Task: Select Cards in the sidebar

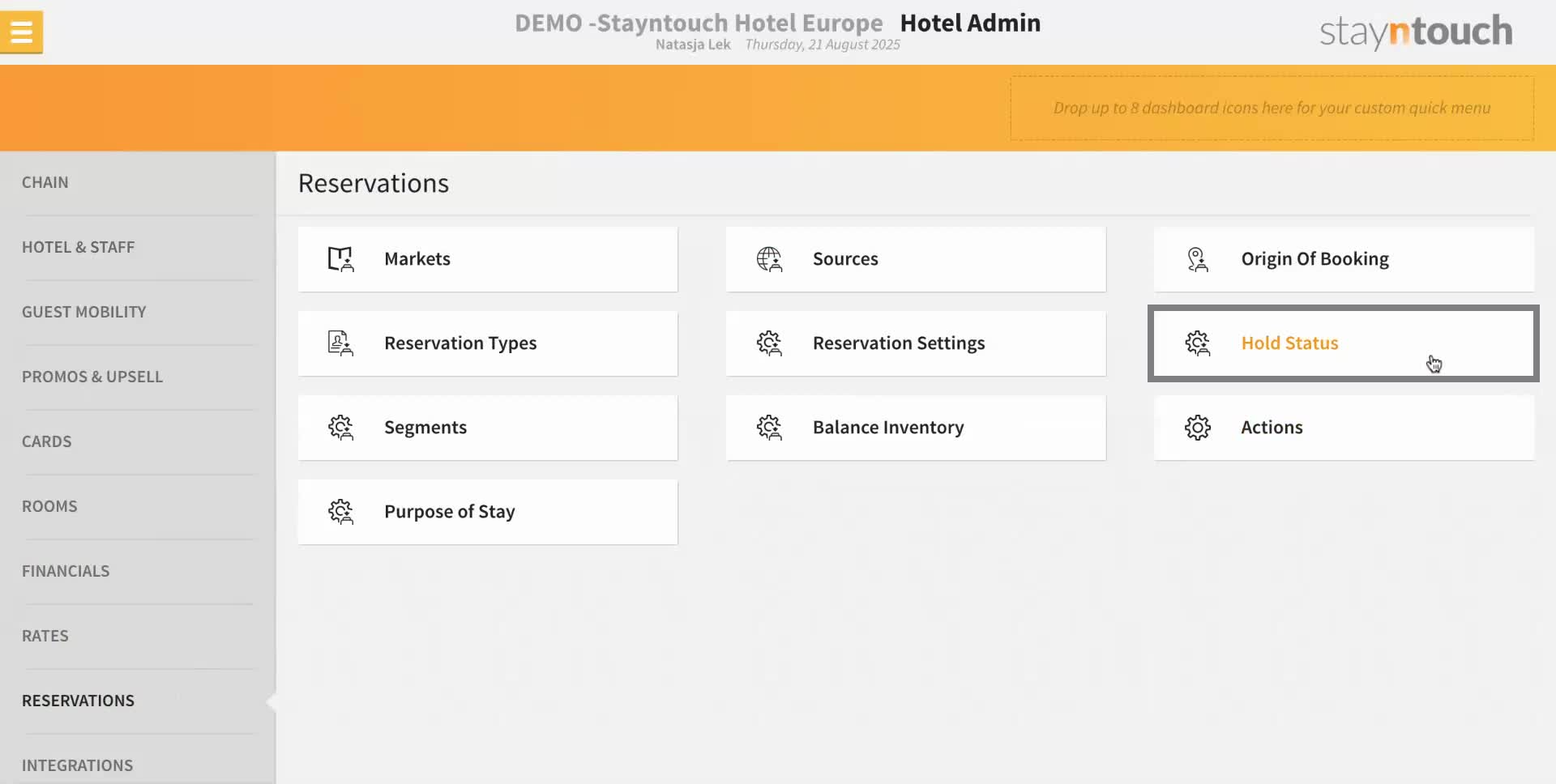Action: coord(138,442)
